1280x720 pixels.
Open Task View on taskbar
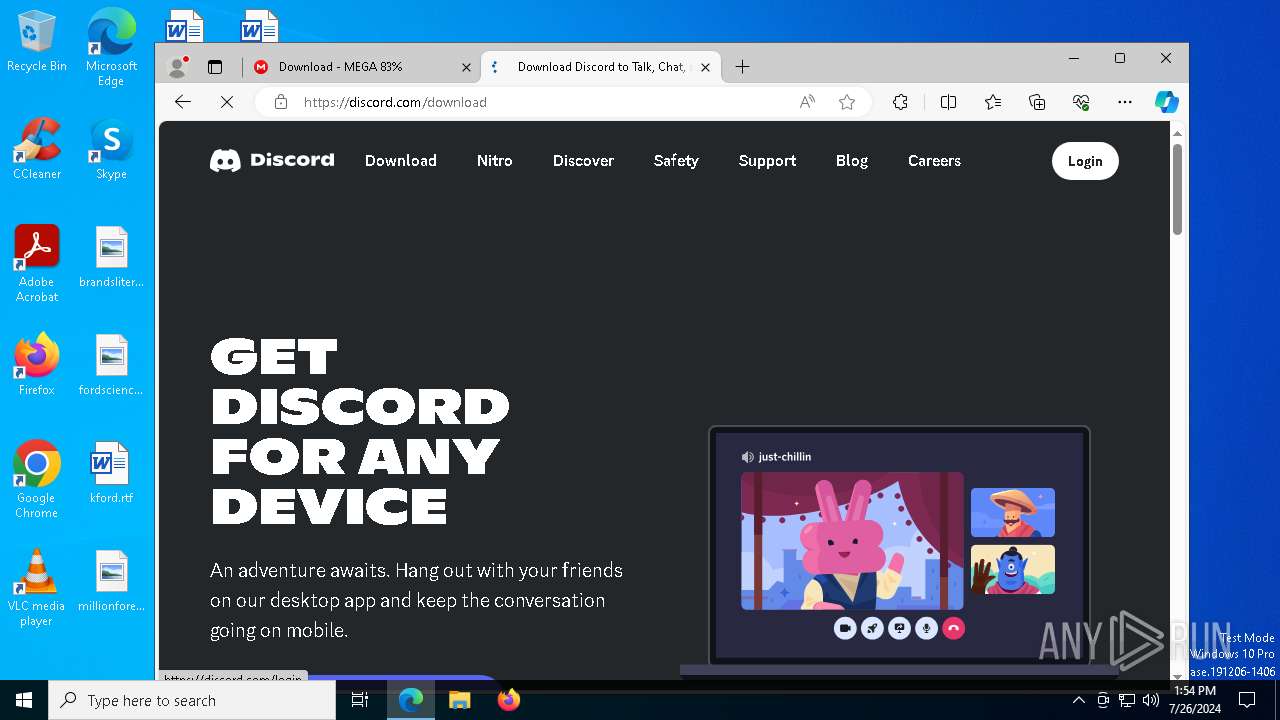[361, 700]
